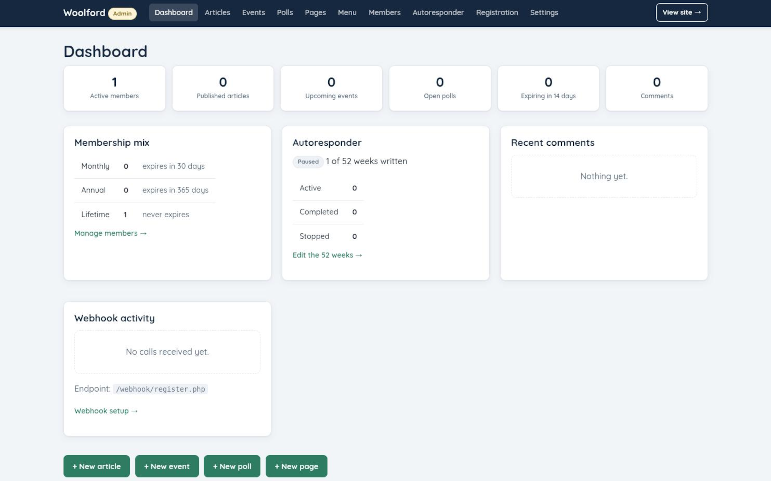
Task: Go to the Articles section
Action: (217, 12)
